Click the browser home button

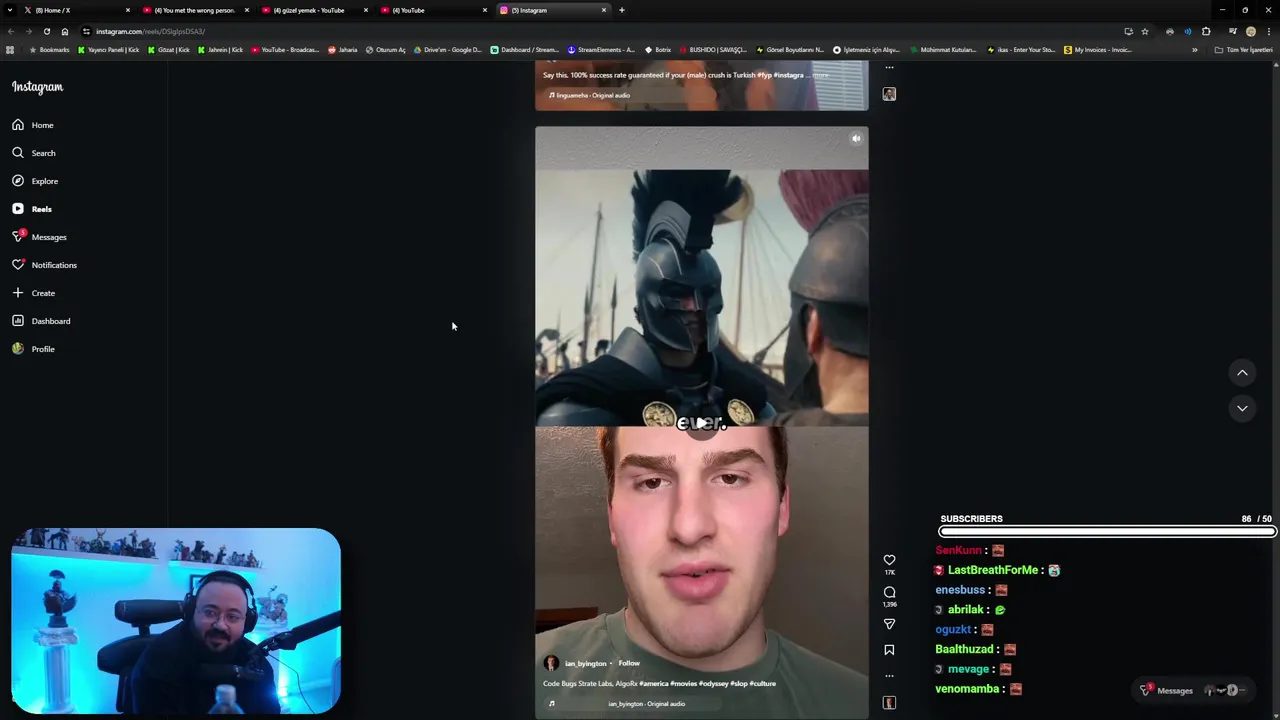click(x=65, y=31)
